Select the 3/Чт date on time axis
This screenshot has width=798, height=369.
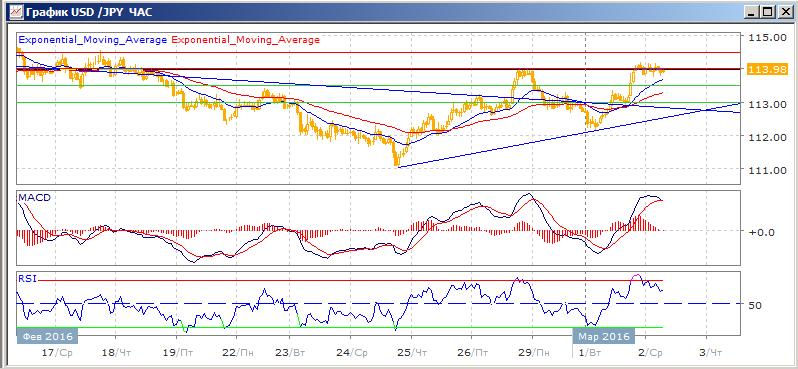click(x=710, y=352)
